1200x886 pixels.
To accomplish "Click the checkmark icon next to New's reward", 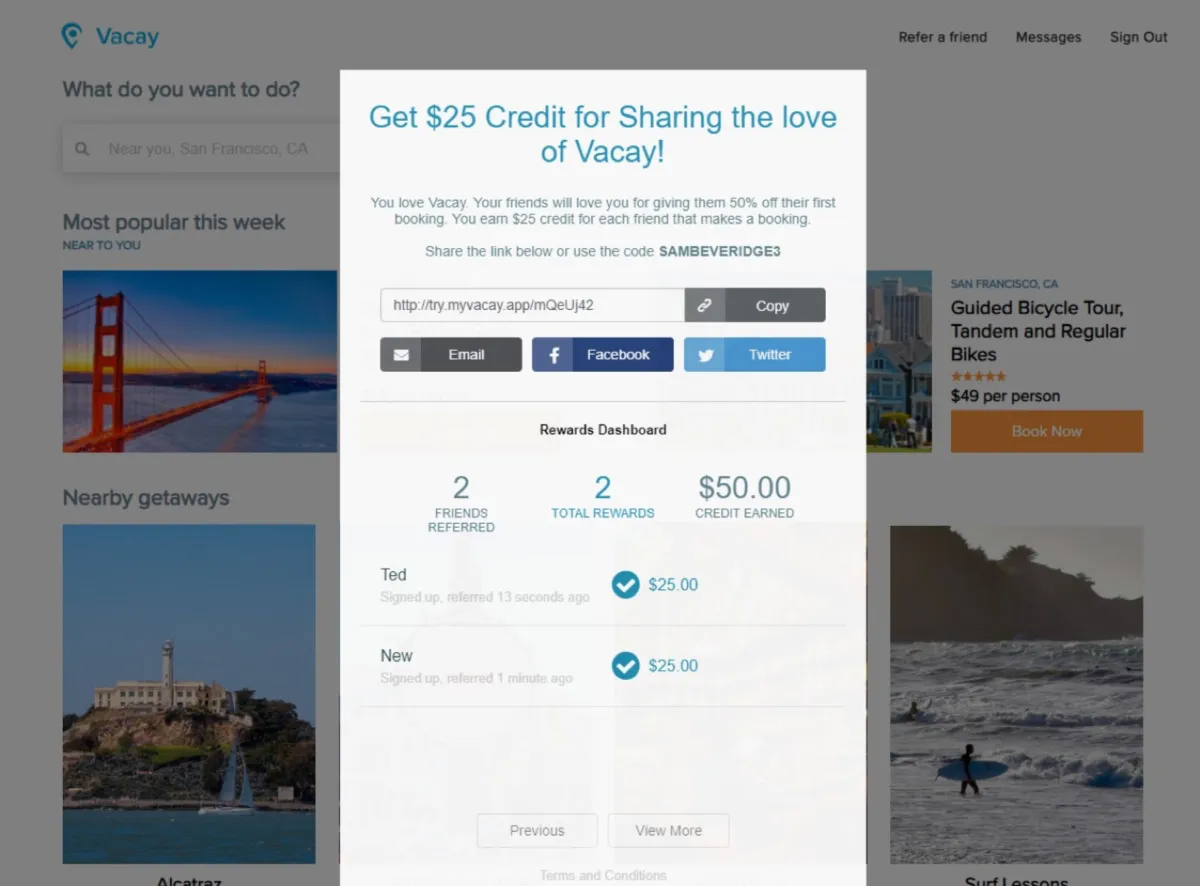I will pyautogui.click(x=626, y=665).
